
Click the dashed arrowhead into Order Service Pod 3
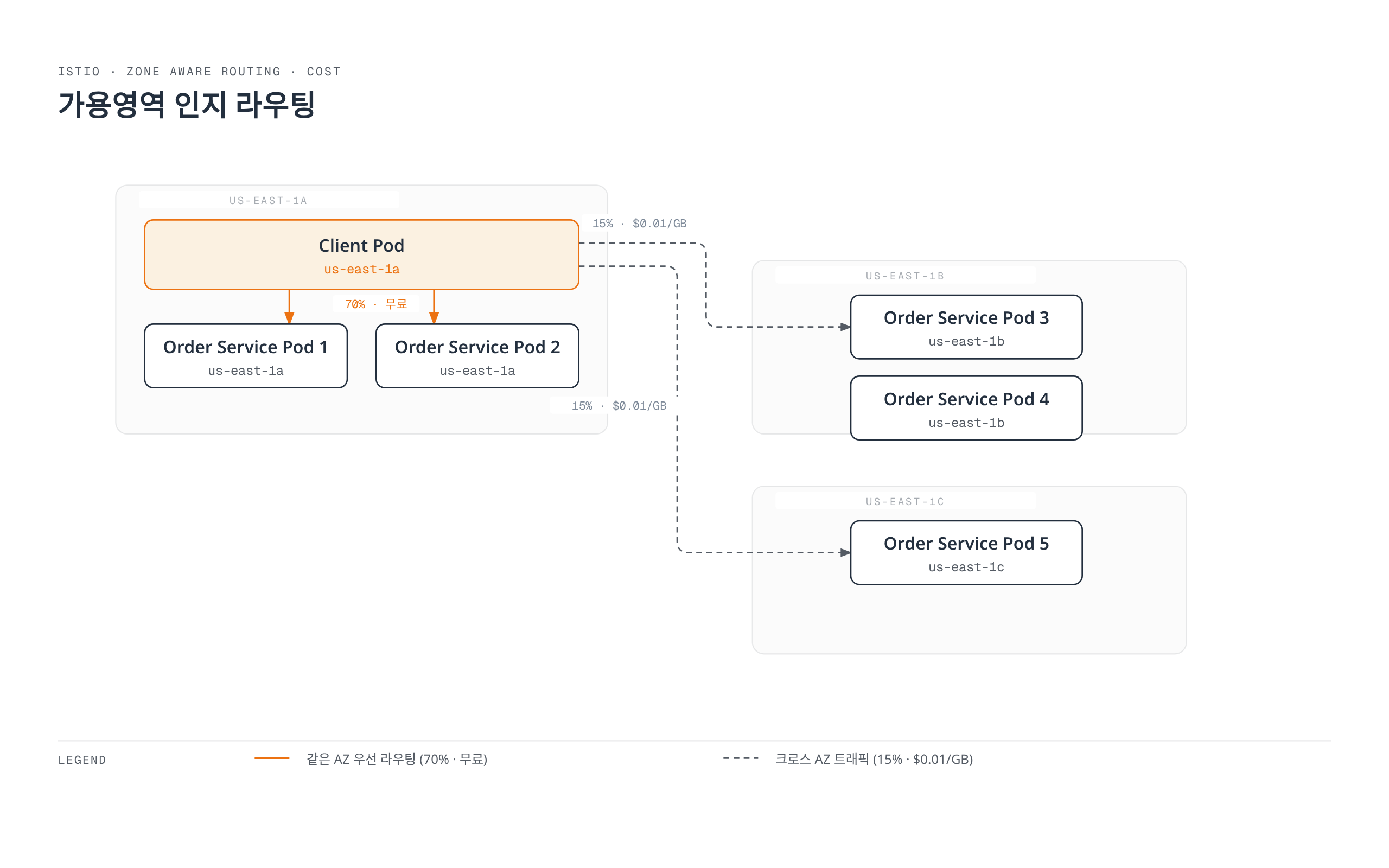point(845,327)
